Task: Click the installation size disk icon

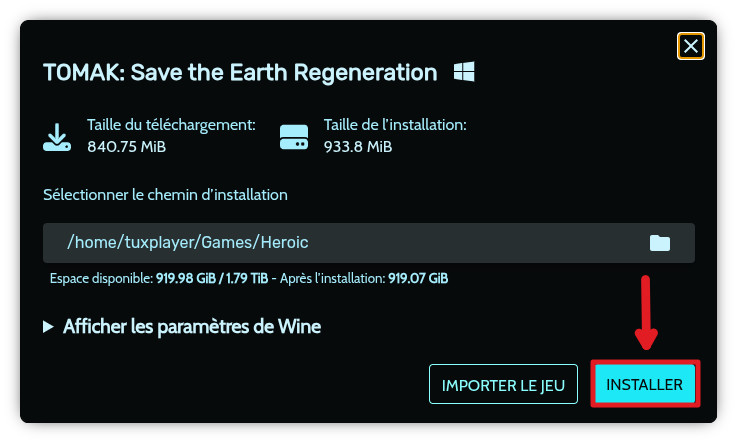Action: pyautogui.click(x=294, y=136)
